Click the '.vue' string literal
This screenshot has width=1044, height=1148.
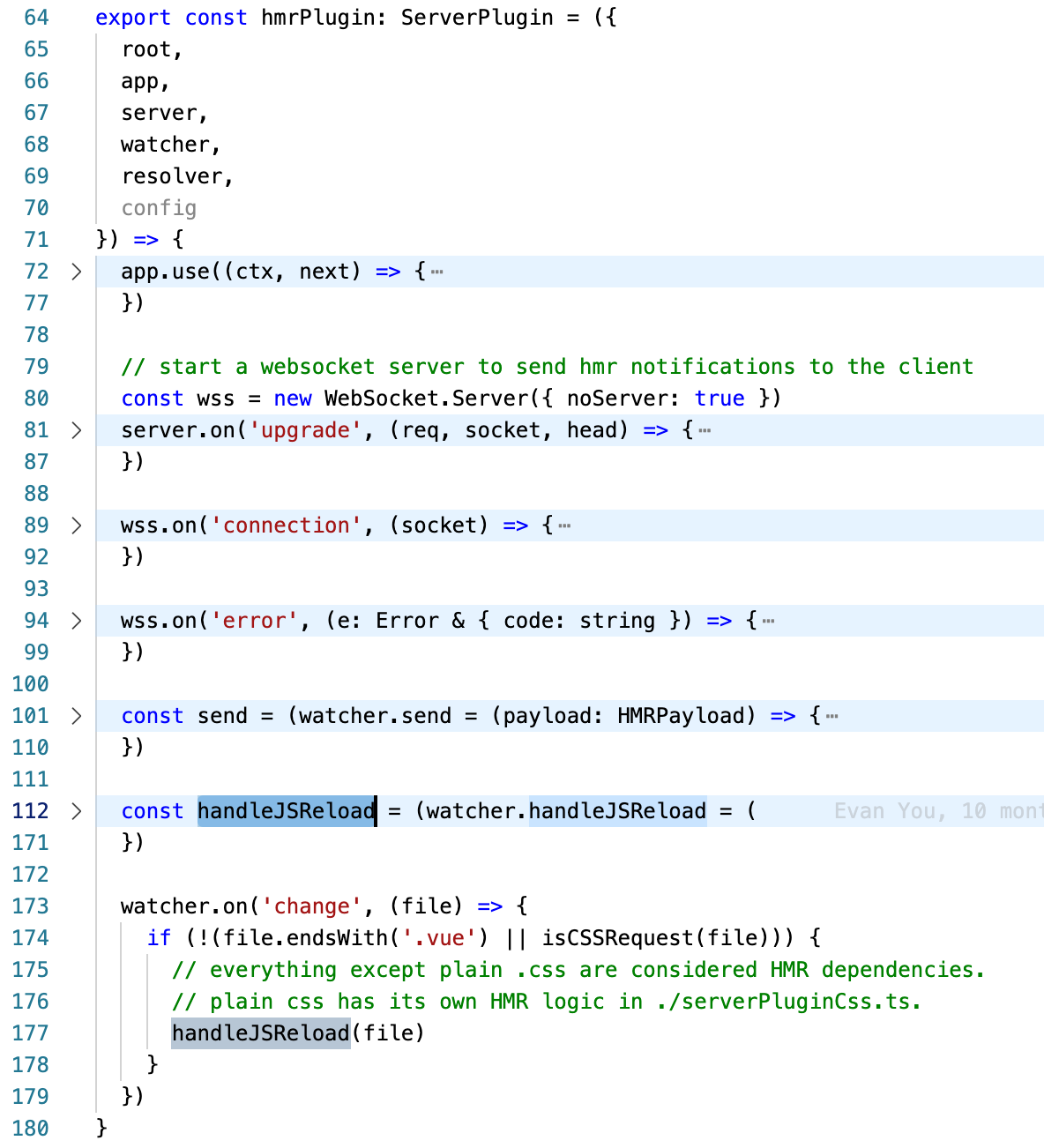[x=439, y=938]
